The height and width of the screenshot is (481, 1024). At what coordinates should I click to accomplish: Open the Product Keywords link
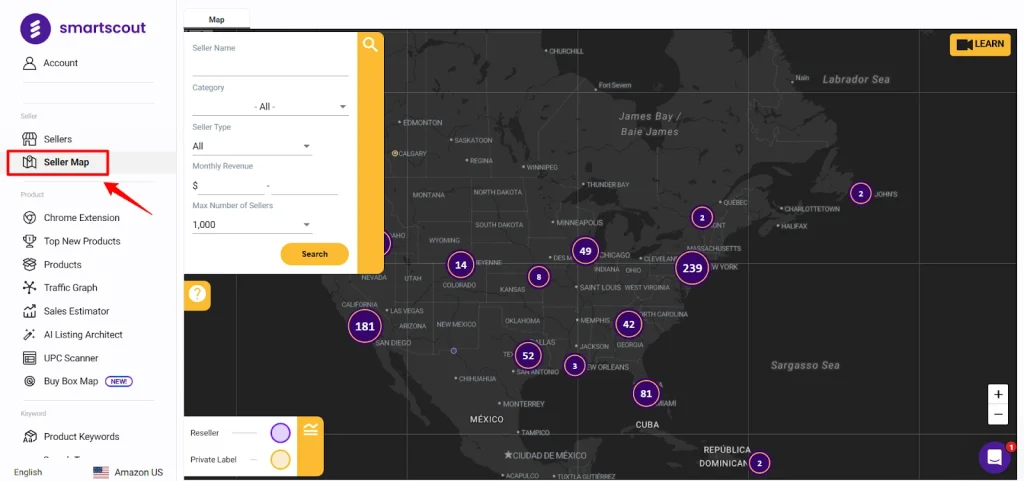pos(82,437)
